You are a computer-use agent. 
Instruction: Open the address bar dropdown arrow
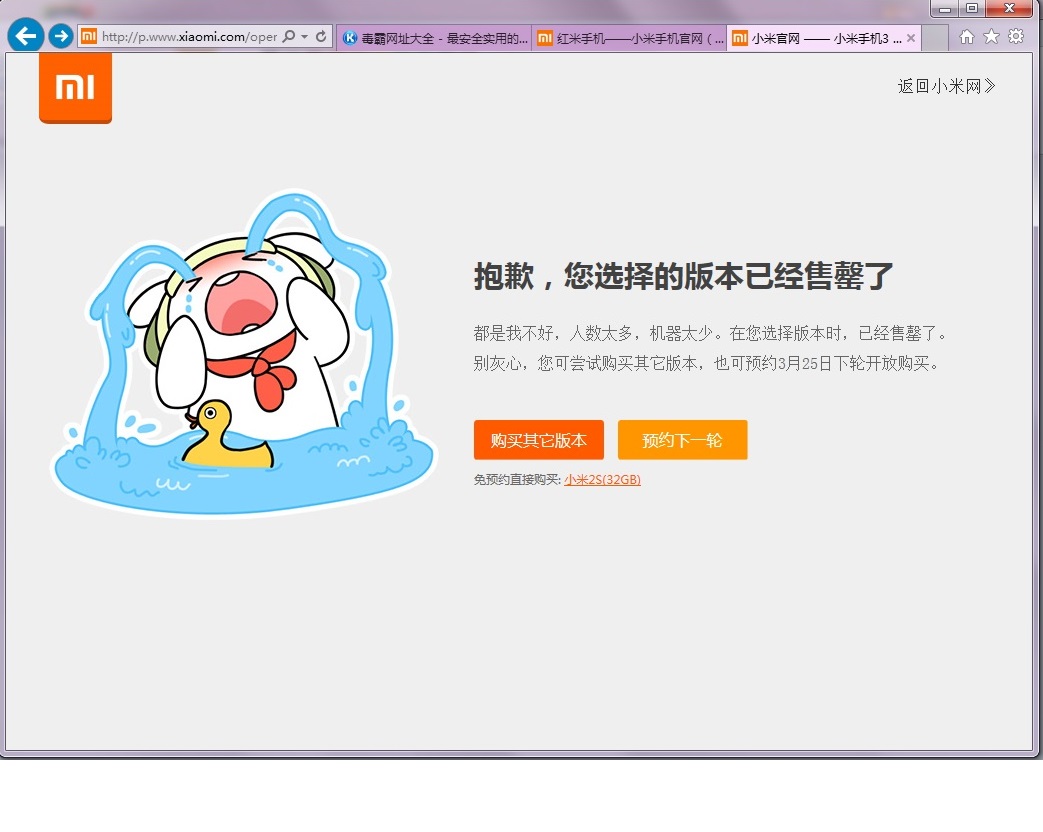(x=305, y=37)
